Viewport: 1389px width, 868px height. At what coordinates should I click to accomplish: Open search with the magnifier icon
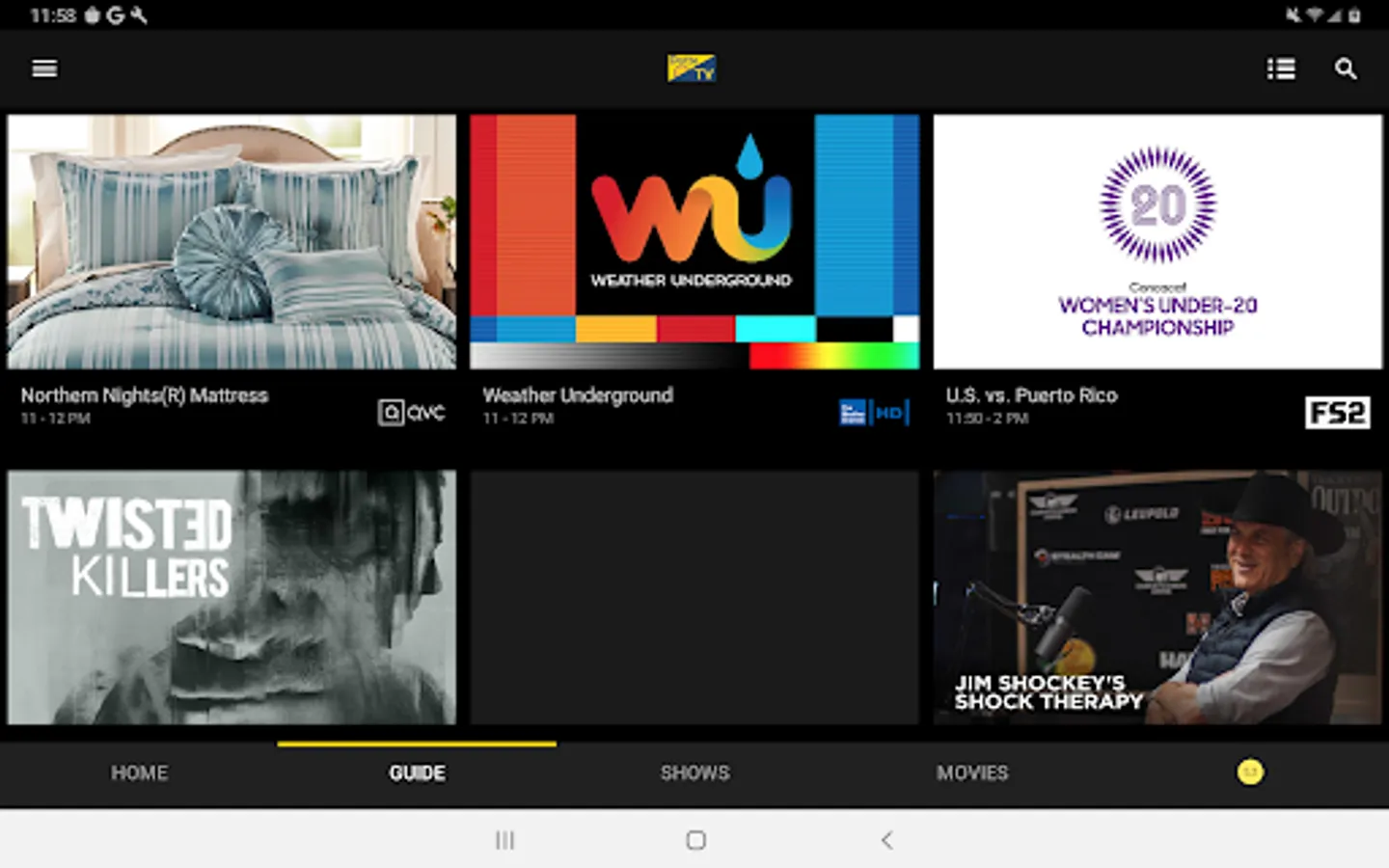tap(1346, 68)
